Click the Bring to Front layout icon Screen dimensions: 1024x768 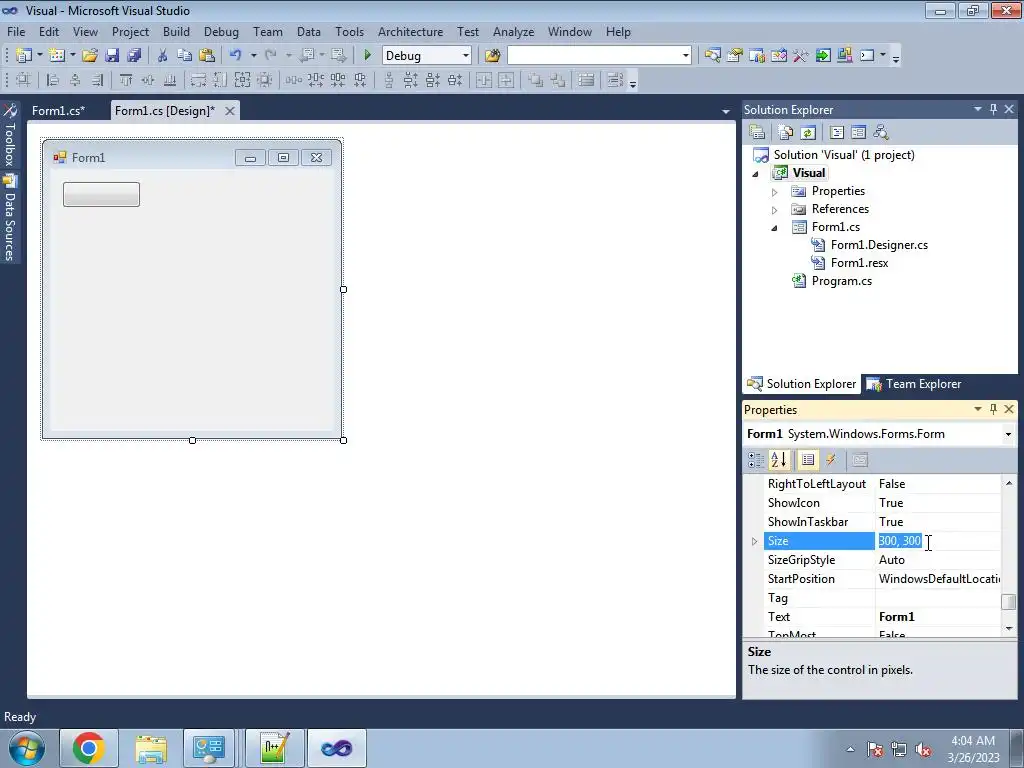point(535,80)
